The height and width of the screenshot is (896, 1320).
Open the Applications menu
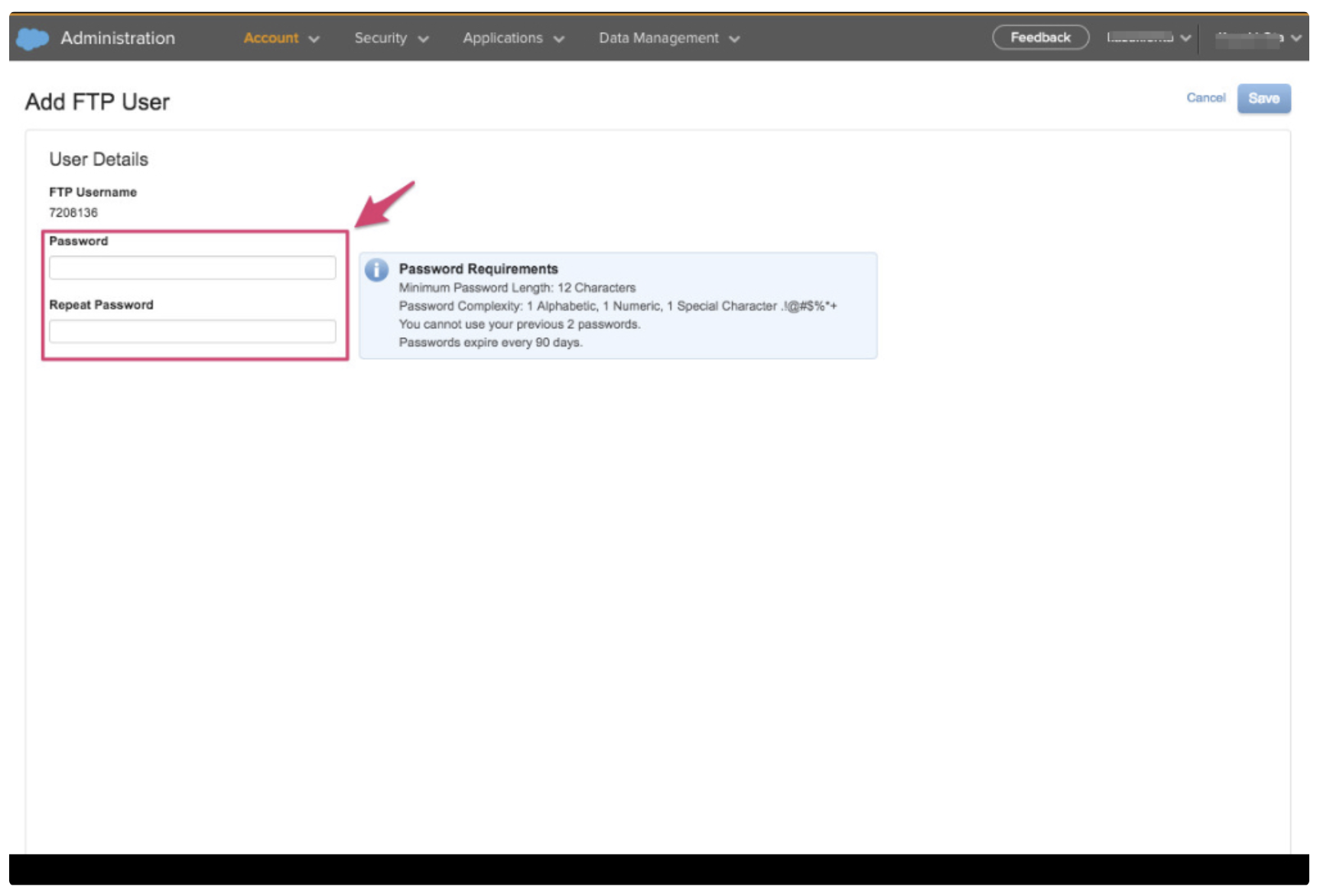(502, 38)
